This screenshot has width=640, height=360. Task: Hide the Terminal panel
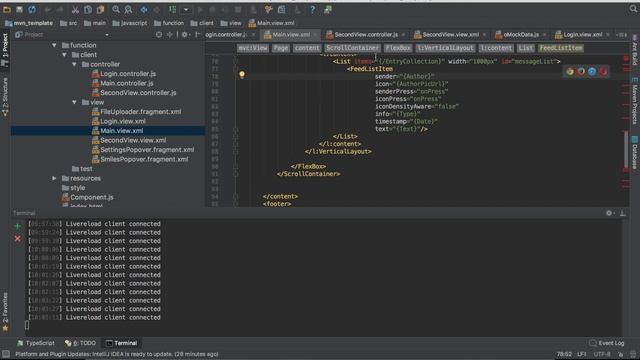[622, 213]
